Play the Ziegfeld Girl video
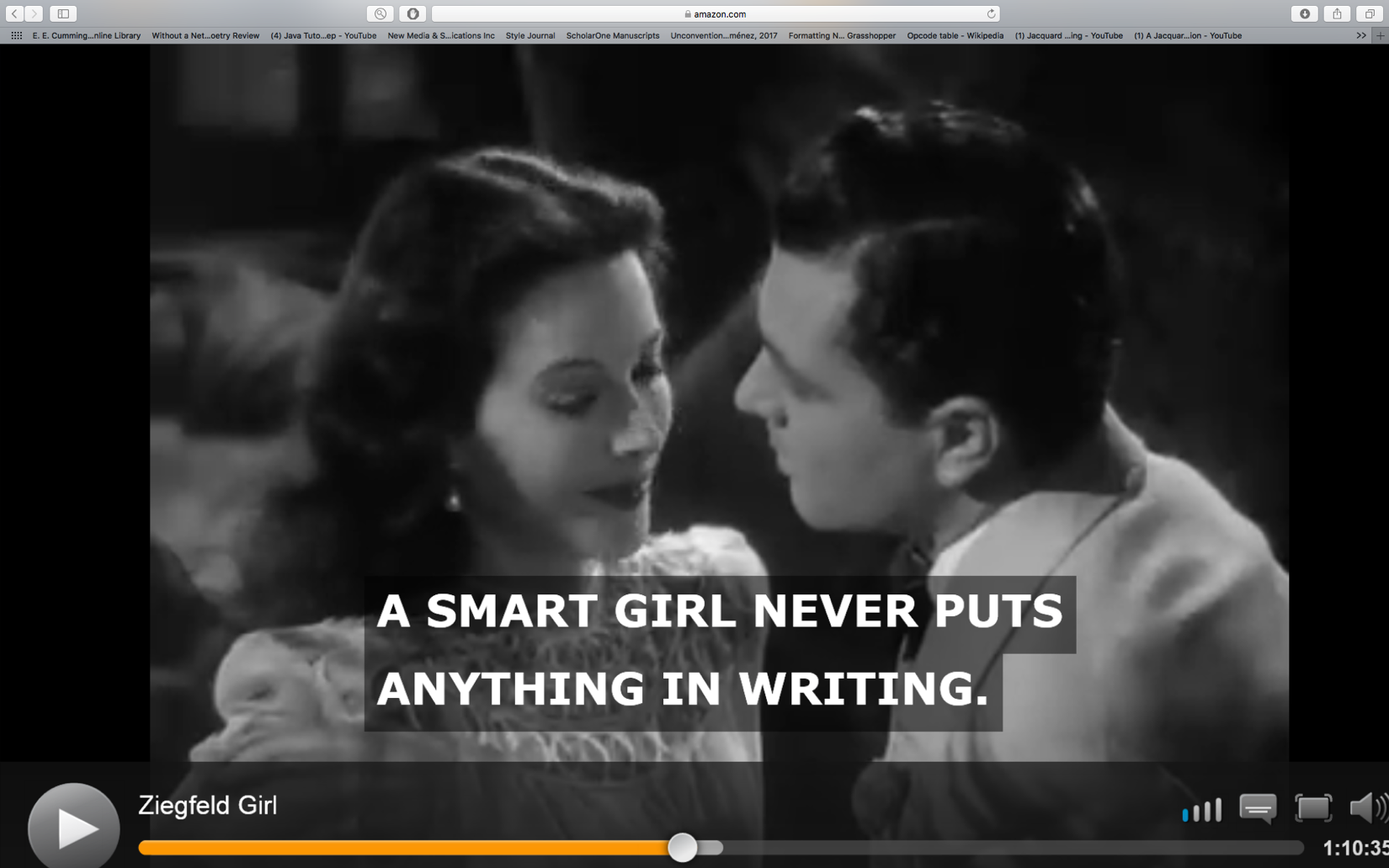Viewport: 1389px width, 868px height. 74,828
